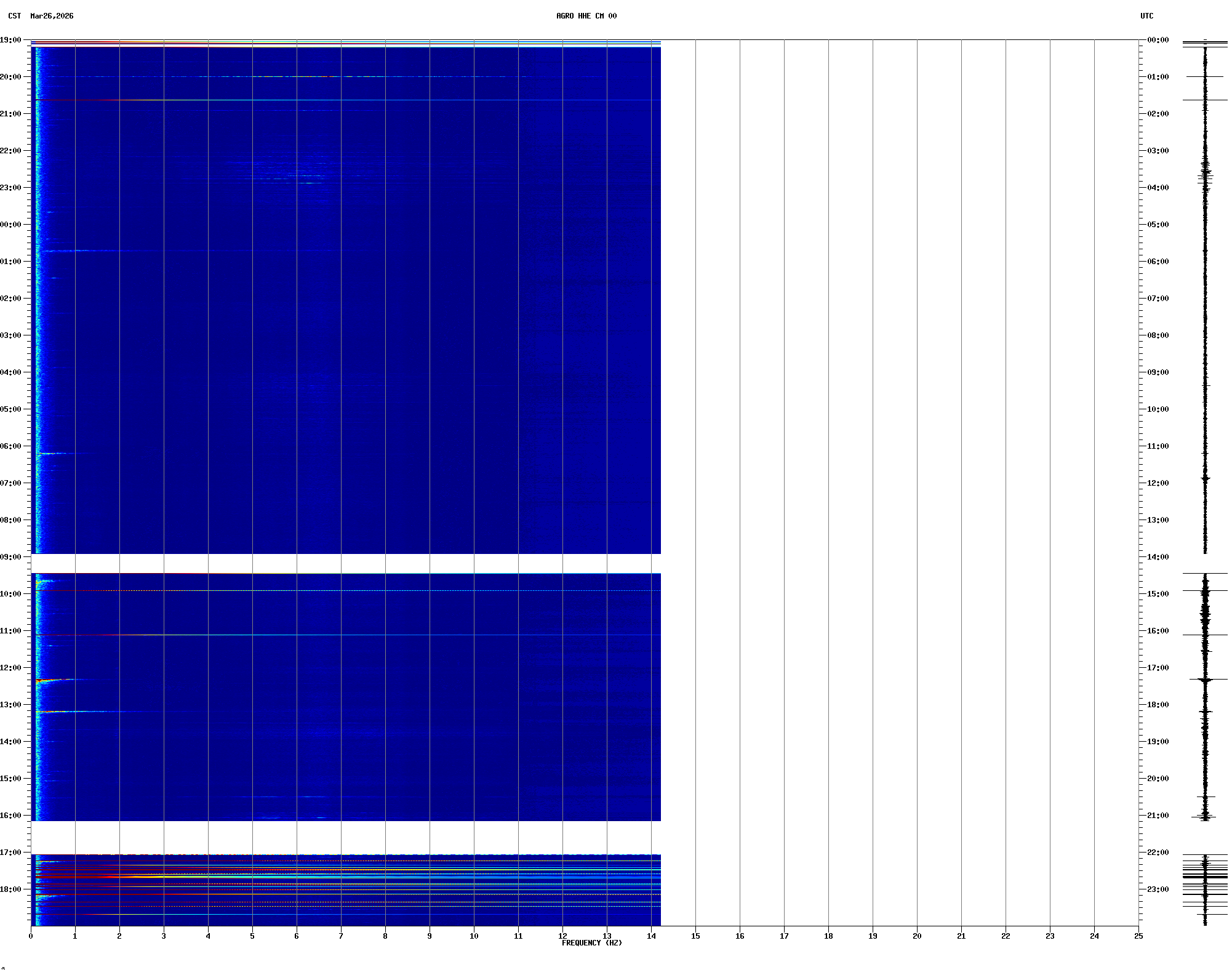1232x975 pixels.
Task: Click the 09:00 CST time axis label
Action: [10, 557]
